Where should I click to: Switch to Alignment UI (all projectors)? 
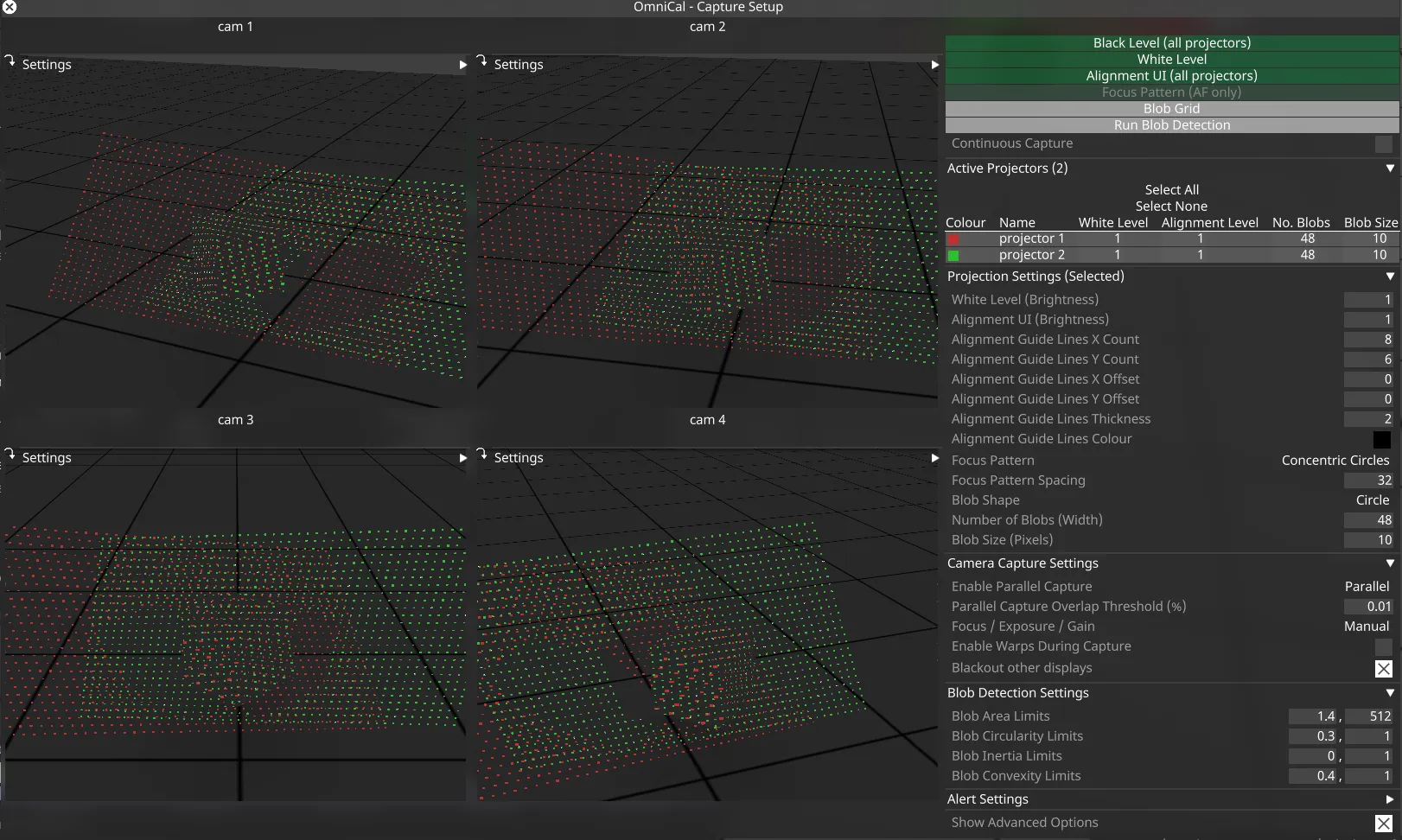pos(1171,75)
